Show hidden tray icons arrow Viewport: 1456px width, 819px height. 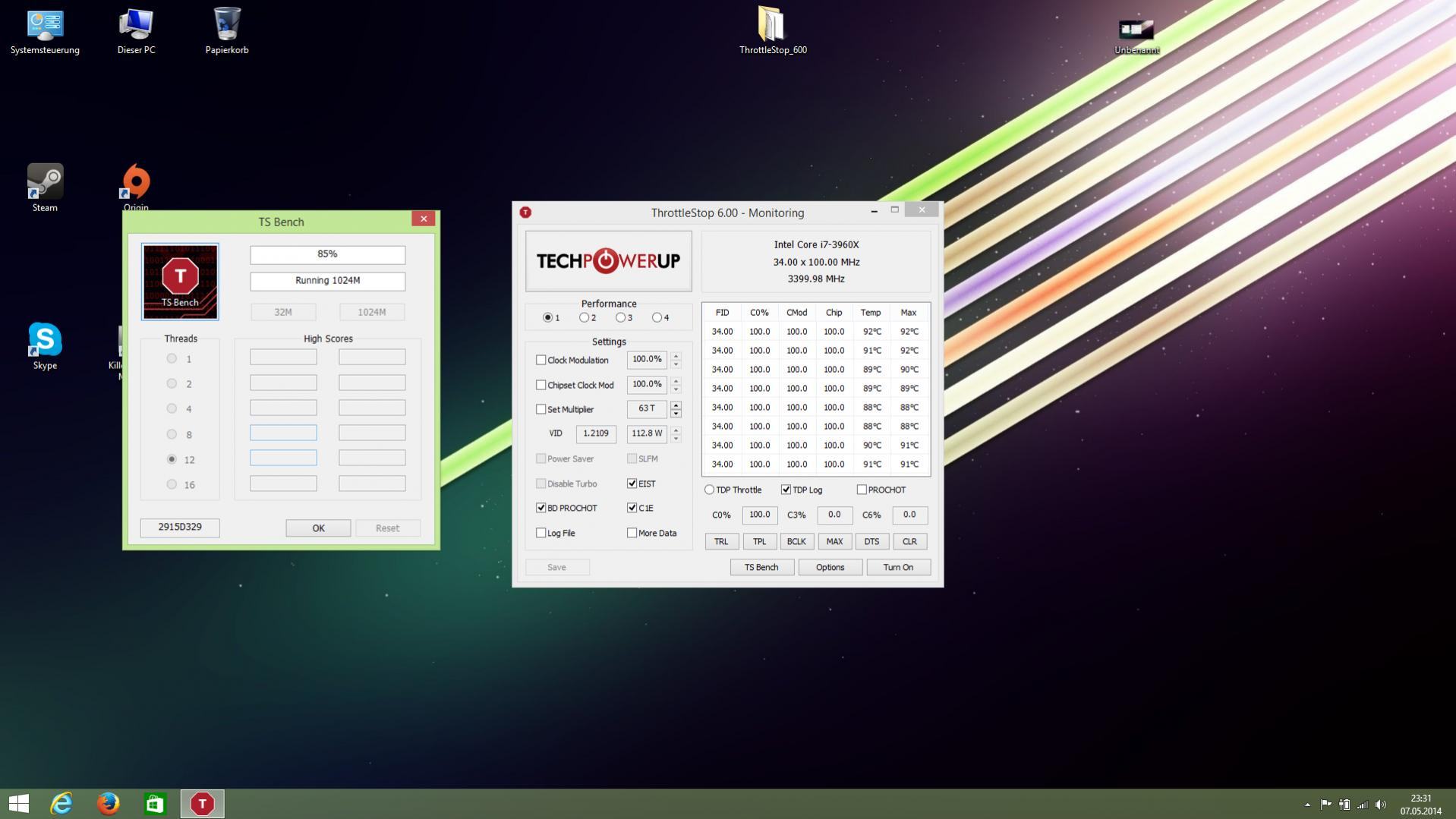pyautogui.click(x=1307, y=805)
